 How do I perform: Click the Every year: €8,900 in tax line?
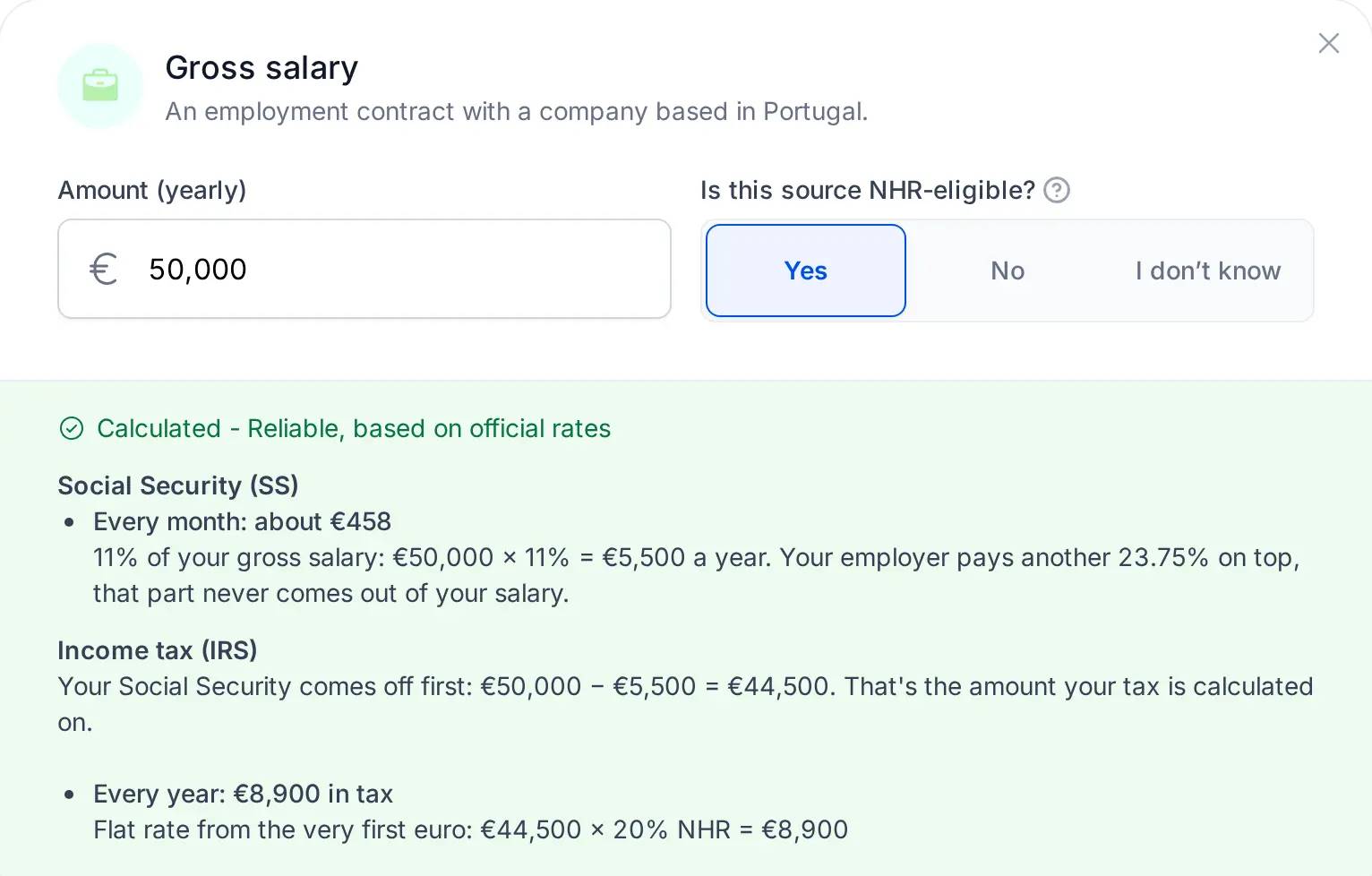pos(243,794)
